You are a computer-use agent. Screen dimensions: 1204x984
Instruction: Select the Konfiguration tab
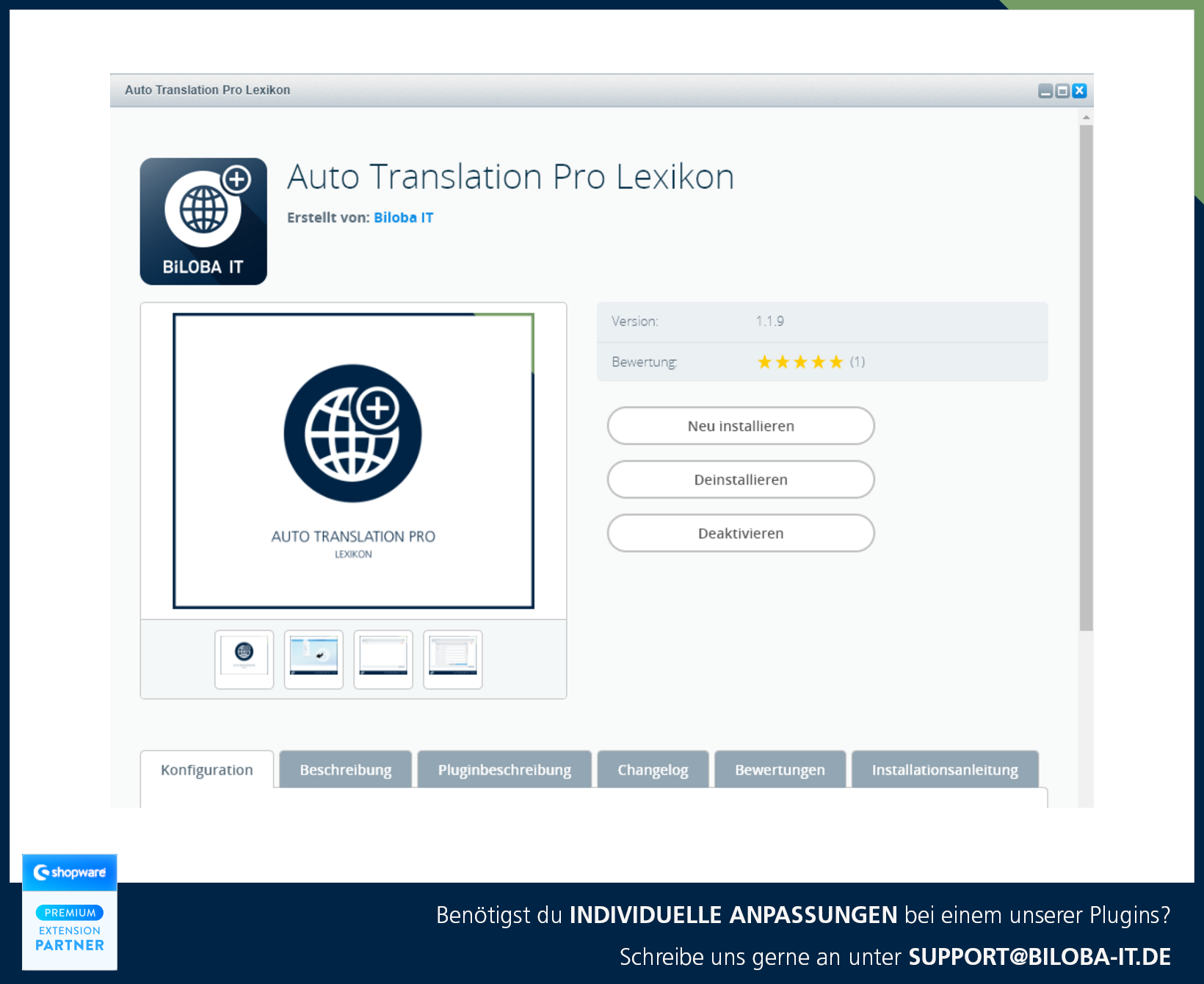pyautogui.click(x=207, y=770)
